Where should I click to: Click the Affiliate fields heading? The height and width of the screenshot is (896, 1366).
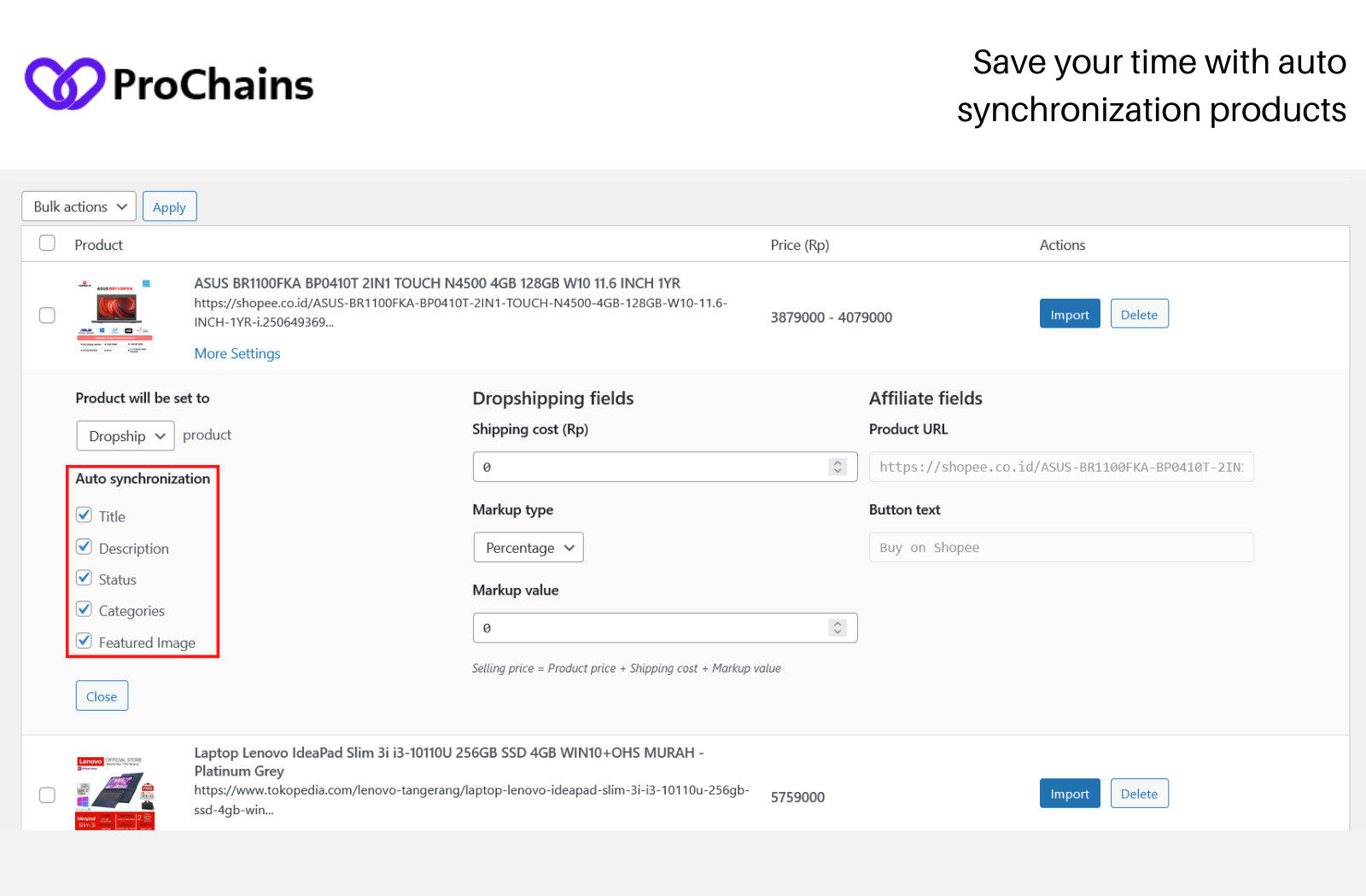[925, 399]
